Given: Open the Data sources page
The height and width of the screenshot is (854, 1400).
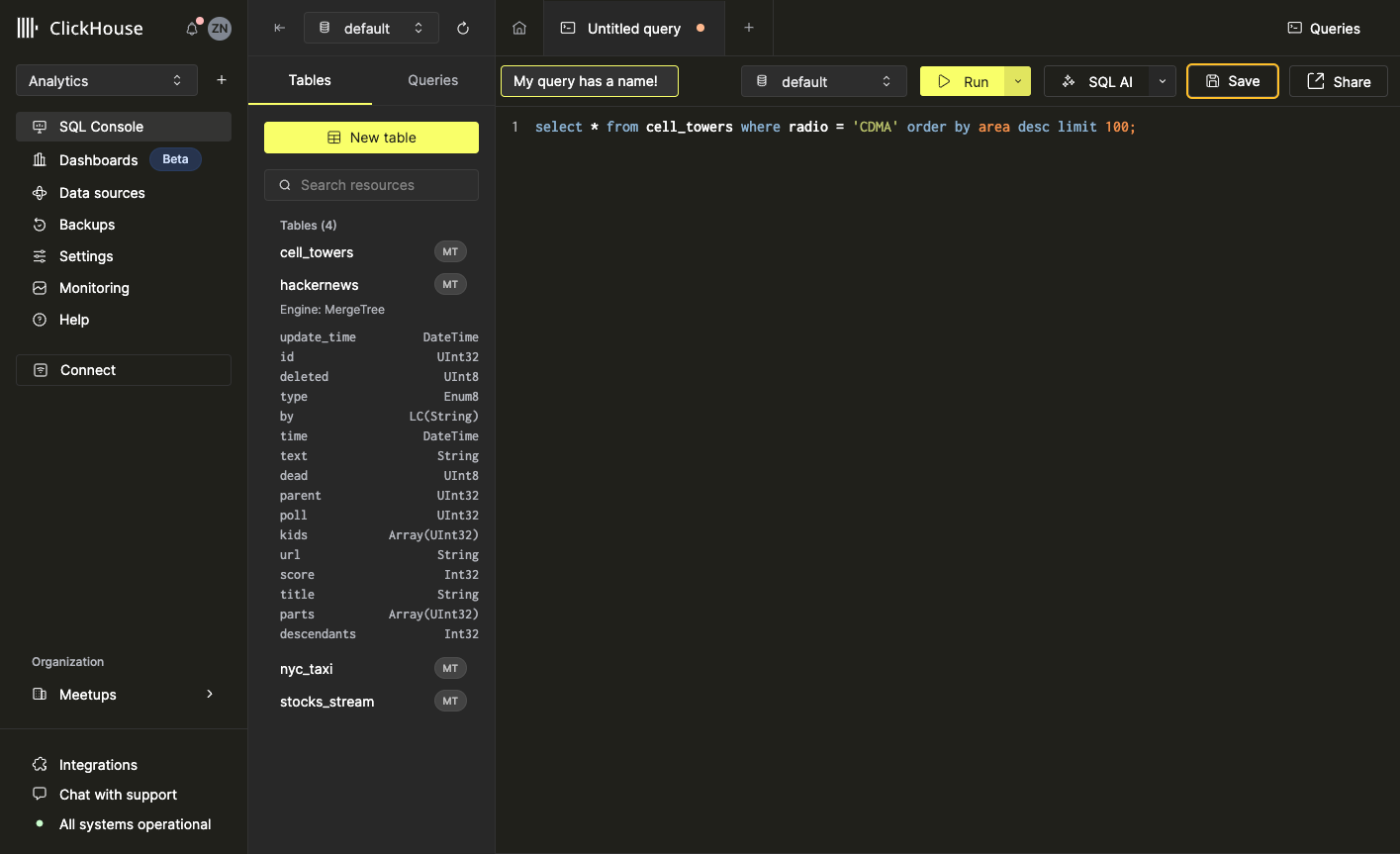Looking at the screenshot, I should pos(103,192).
